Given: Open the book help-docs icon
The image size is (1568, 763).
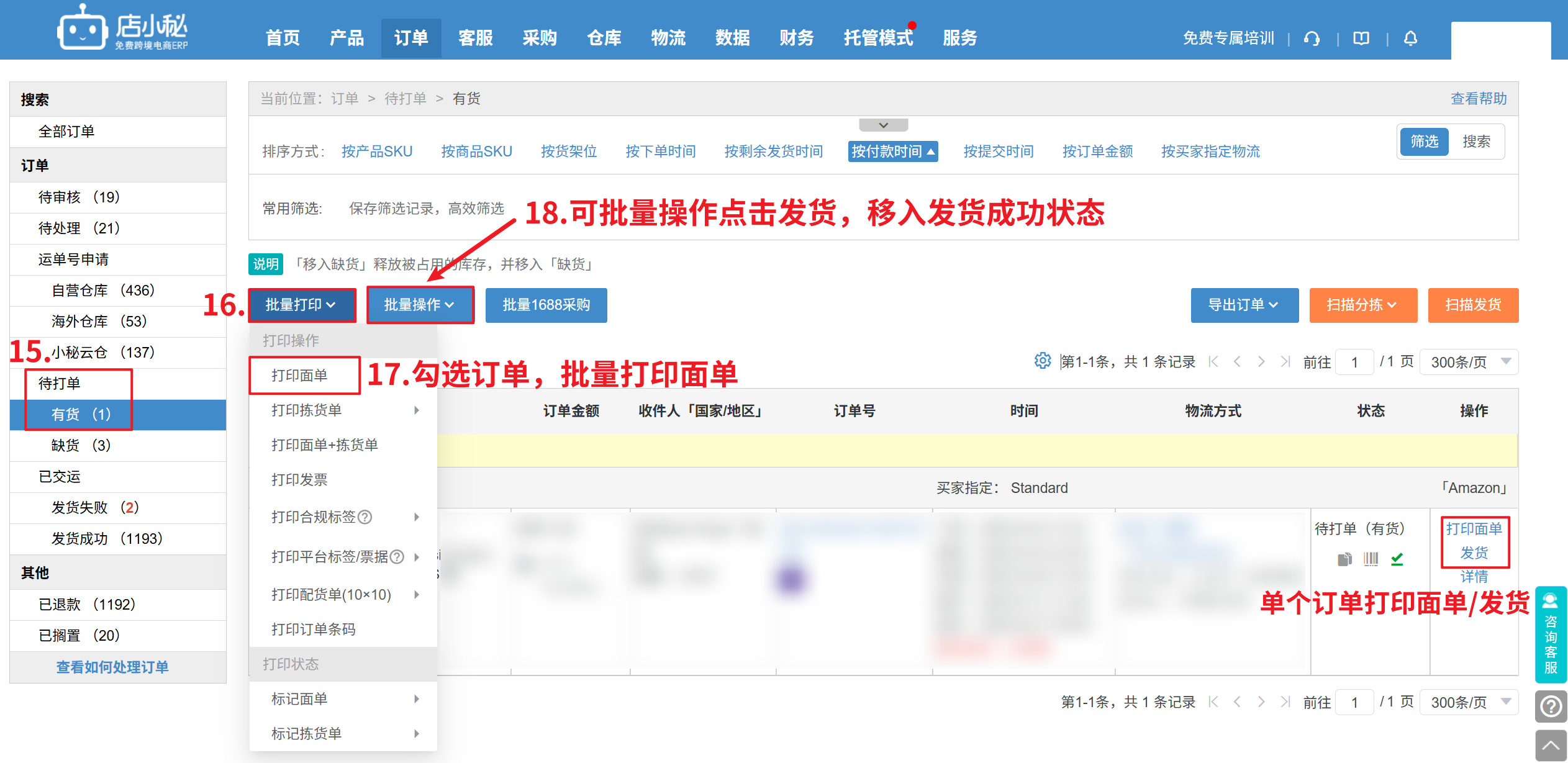Looking at the screenshot, I should click(1361, 38).
